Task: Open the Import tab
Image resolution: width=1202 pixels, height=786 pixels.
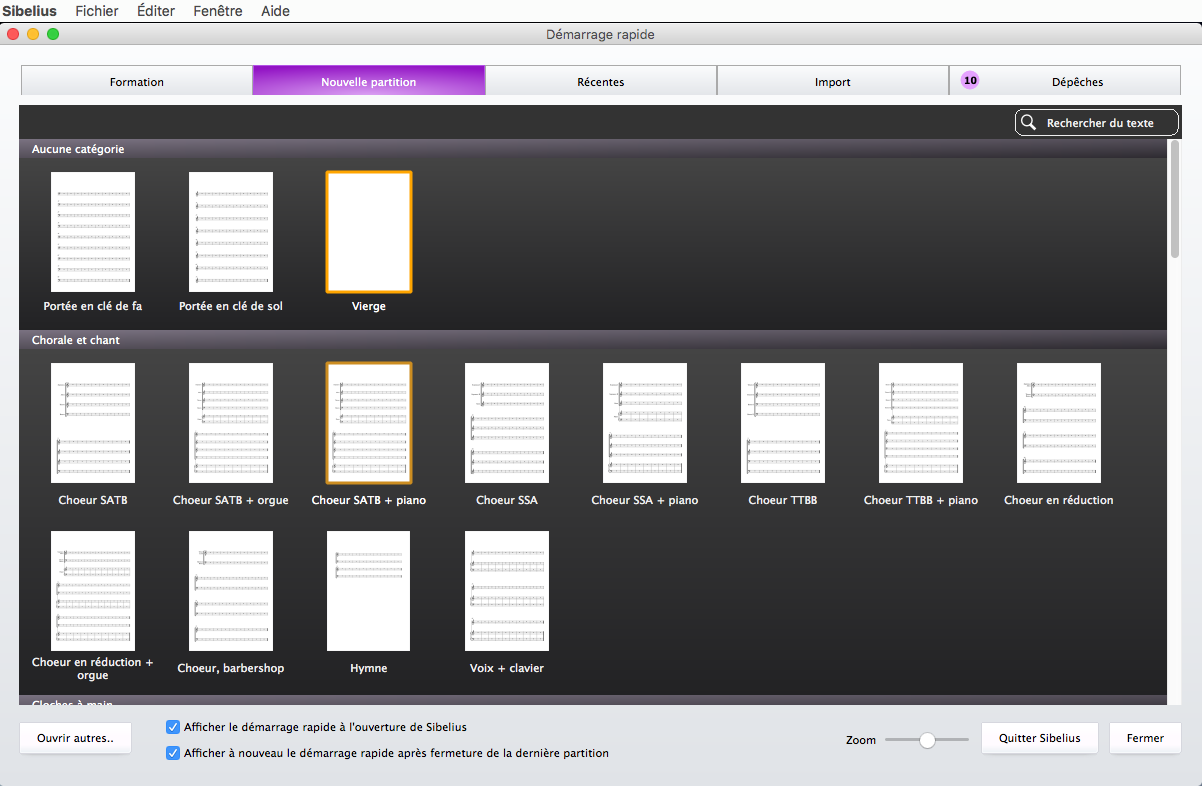Action: (x=832, y=82)
